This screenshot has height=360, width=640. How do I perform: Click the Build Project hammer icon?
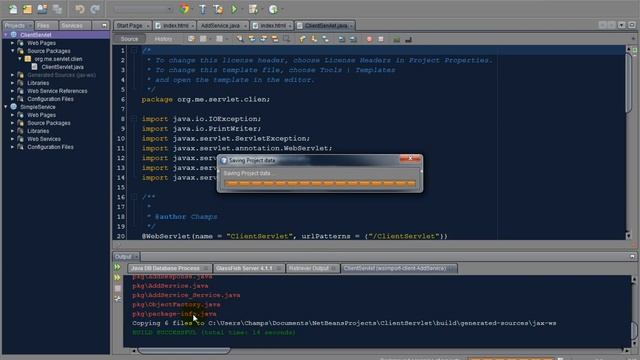(203, 9)
